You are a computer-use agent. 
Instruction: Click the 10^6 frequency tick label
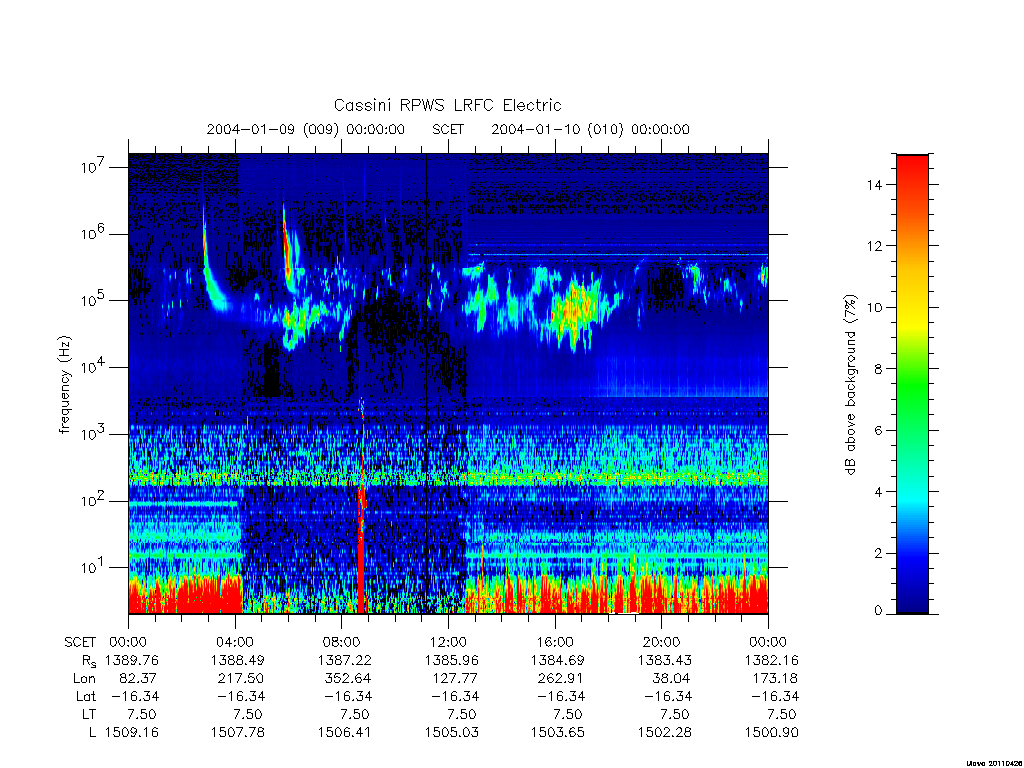coord(94,233)
